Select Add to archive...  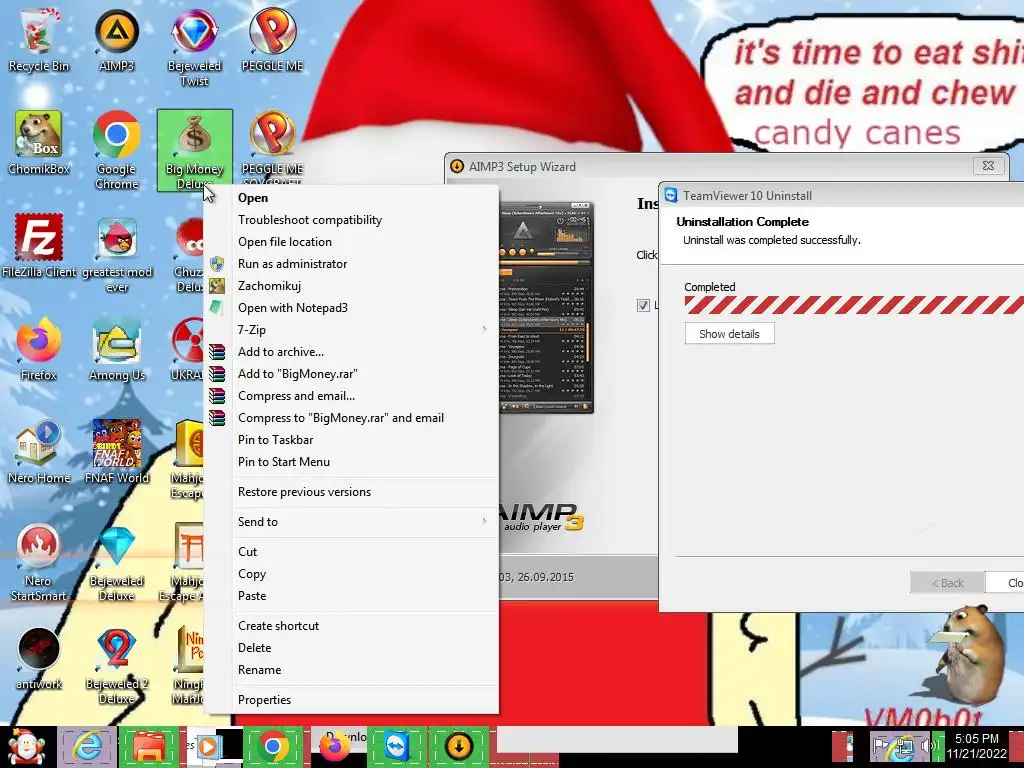[x=353, y=352]
